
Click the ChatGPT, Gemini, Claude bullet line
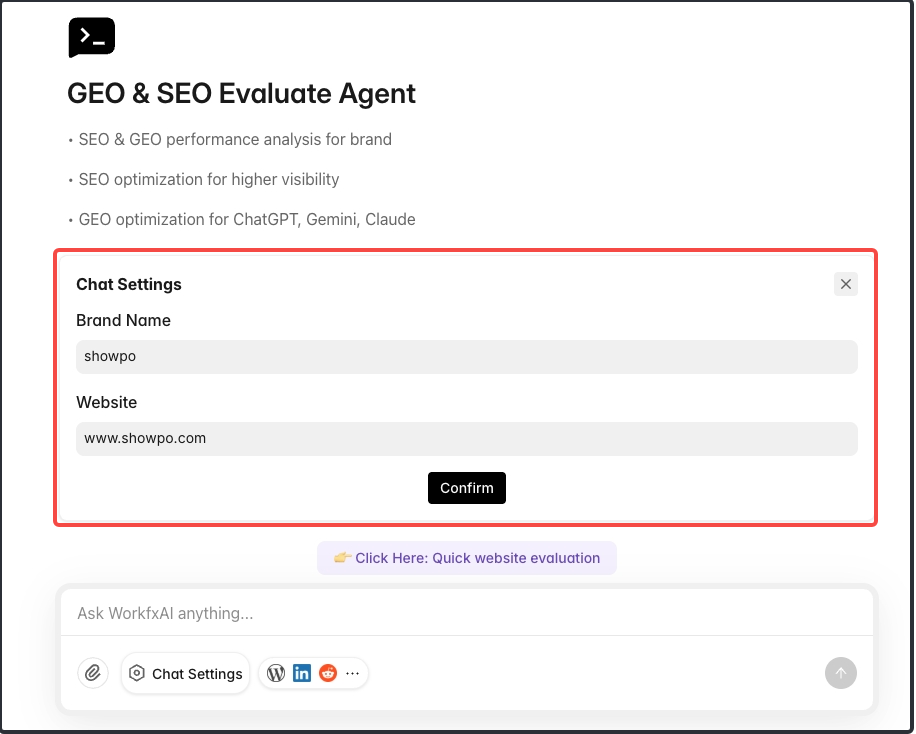246,219
